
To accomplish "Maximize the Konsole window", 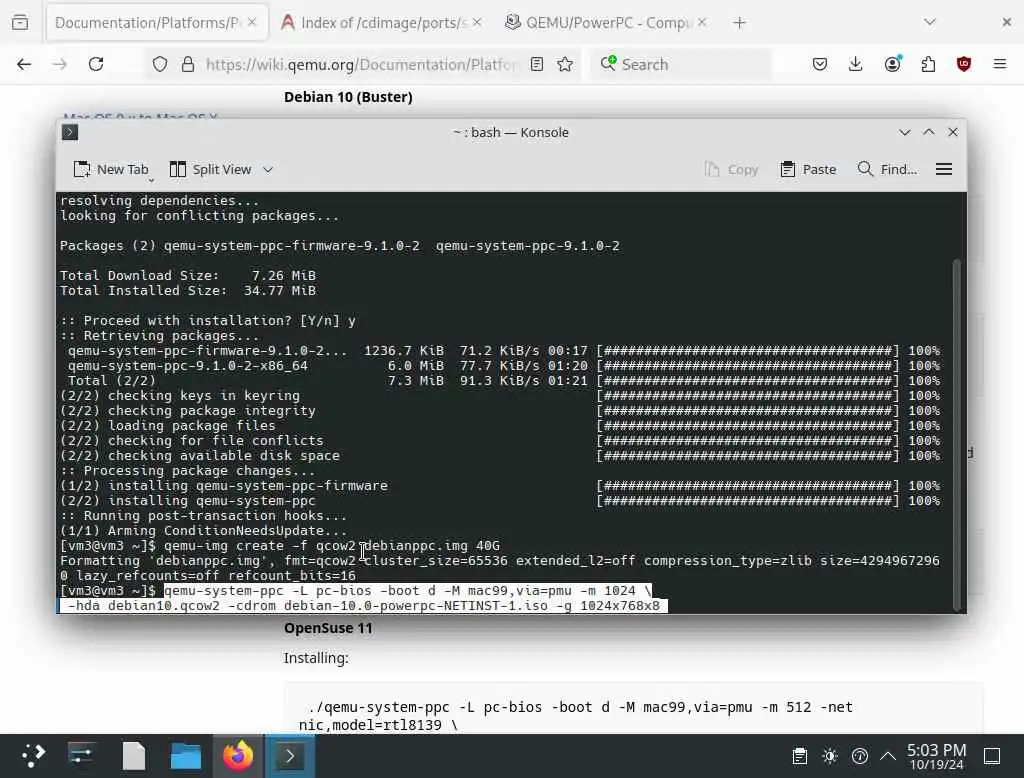I will [929, 133].
